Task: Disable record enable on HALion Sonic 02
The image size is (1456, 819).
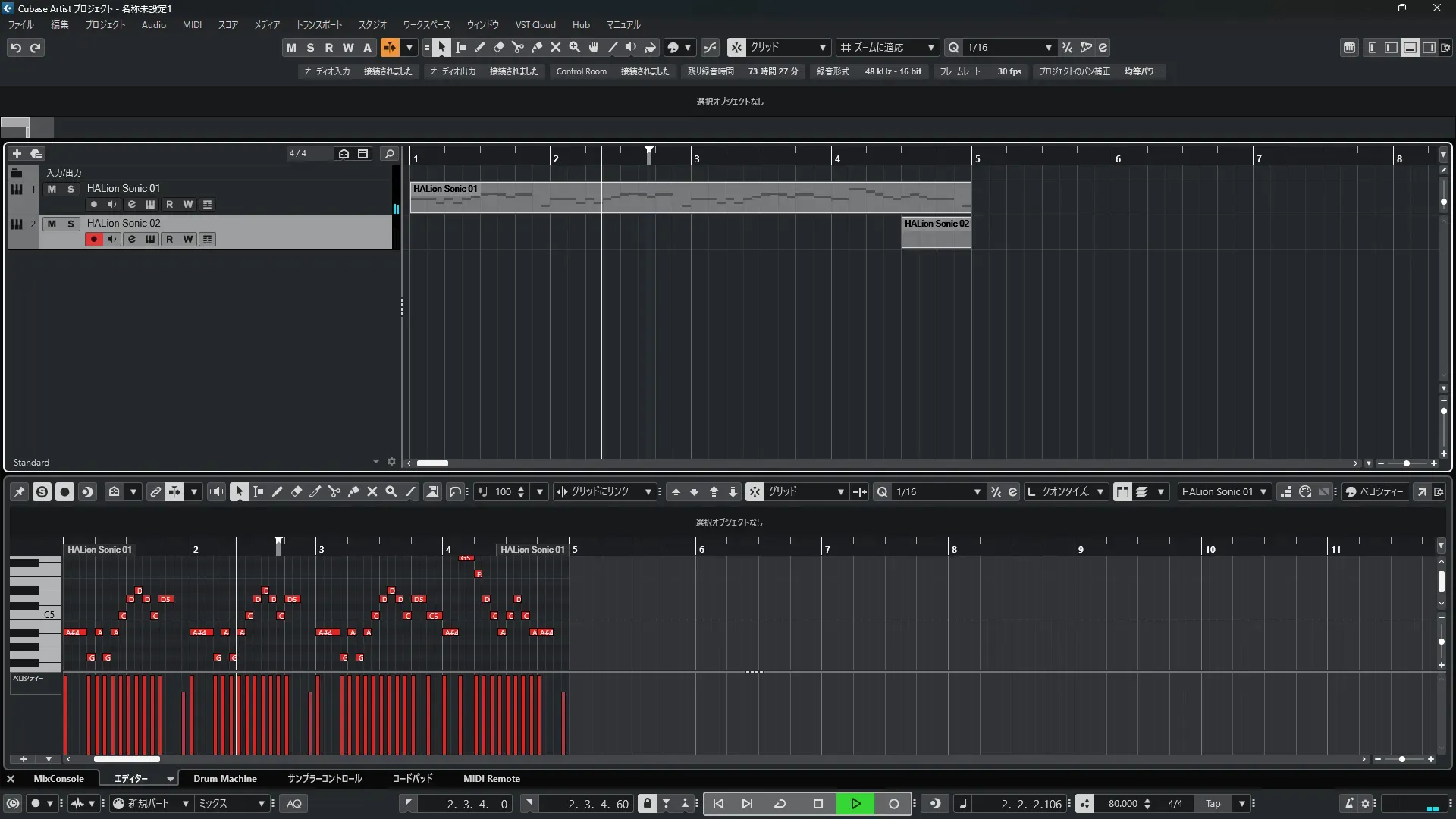Action: tap(93, 240)
